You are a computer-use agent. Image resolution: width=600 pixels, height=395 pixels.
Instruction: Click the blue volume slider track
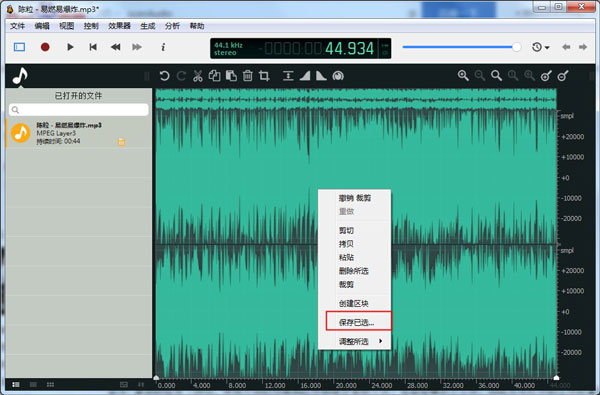pyautogui.click(x=457, y=47)
